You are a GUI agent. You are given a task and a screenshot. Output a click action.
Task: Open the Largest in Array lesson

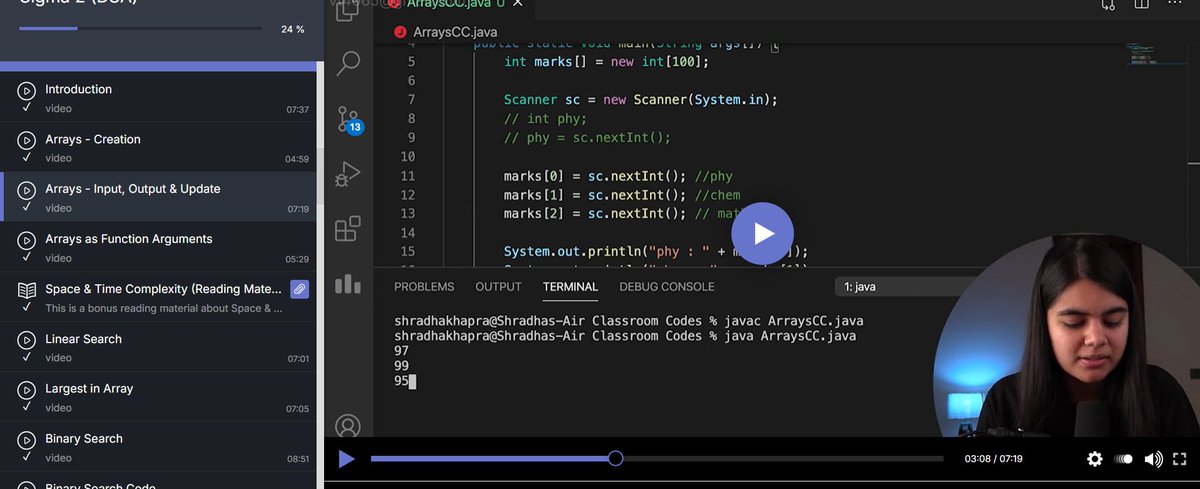pyautogui.click(x=158, y=397)
